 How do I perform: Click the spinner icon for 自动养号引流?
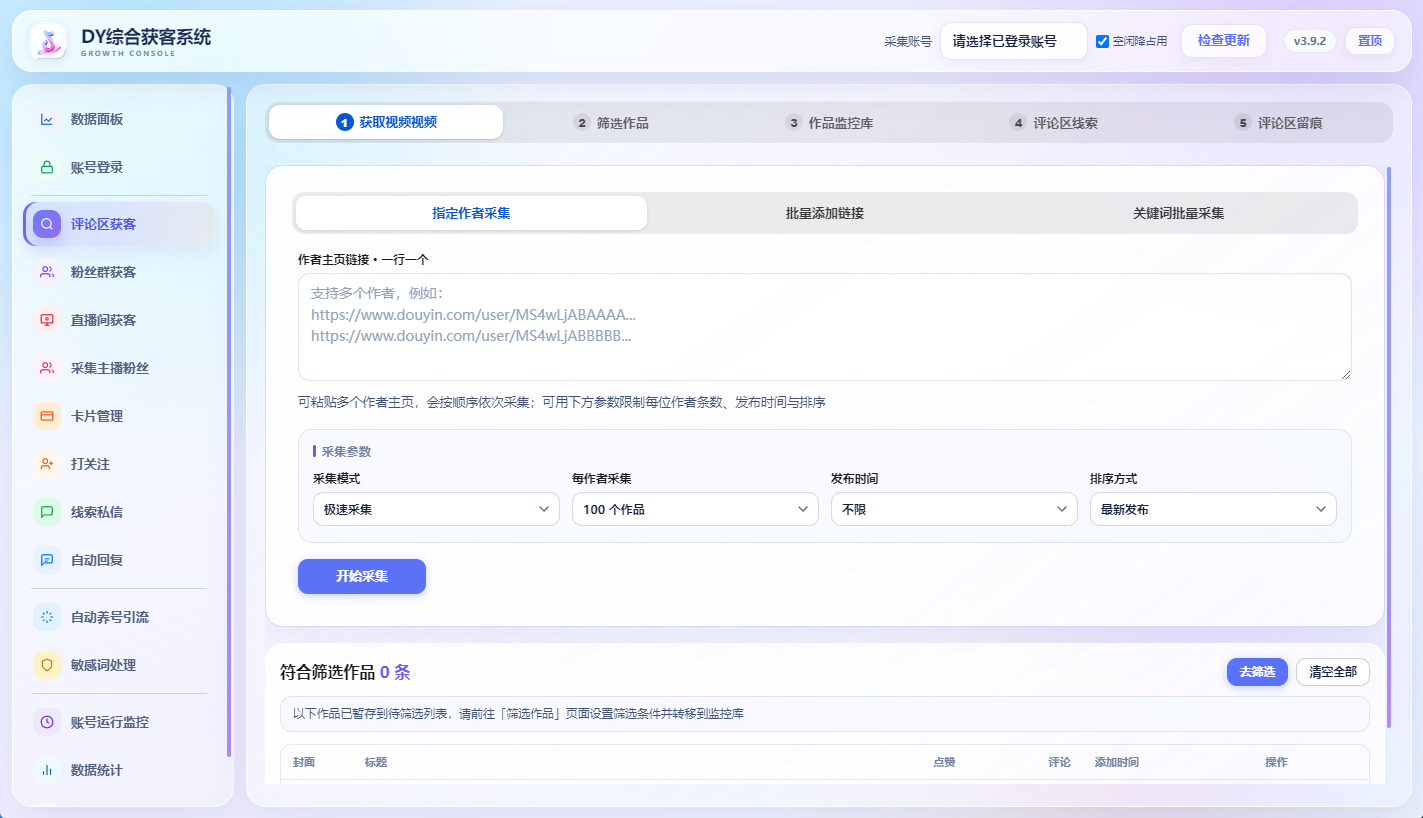click(47, 617)
